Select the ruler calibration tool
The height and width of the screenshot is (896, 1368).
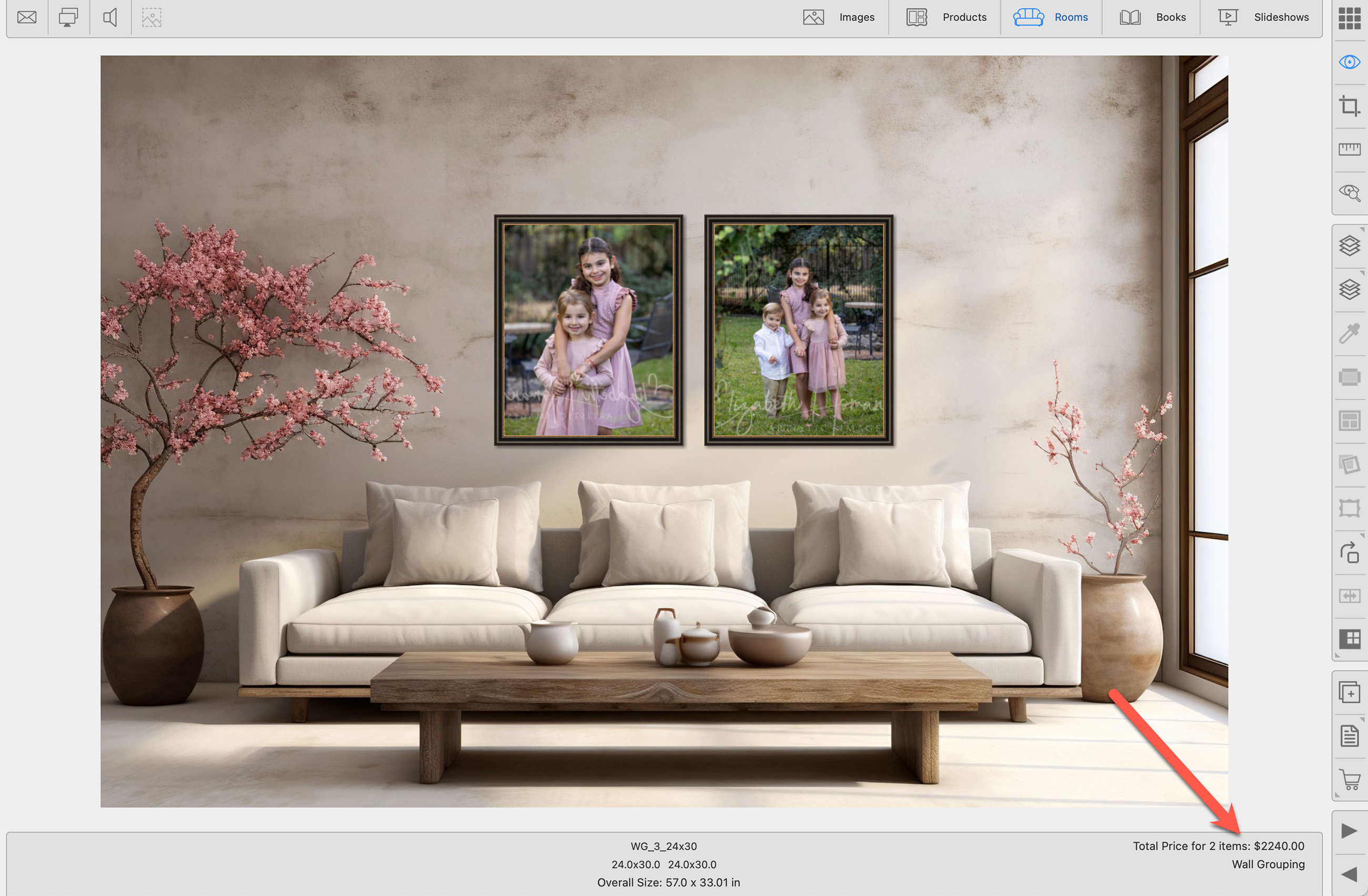click(x=1349, y=149)
